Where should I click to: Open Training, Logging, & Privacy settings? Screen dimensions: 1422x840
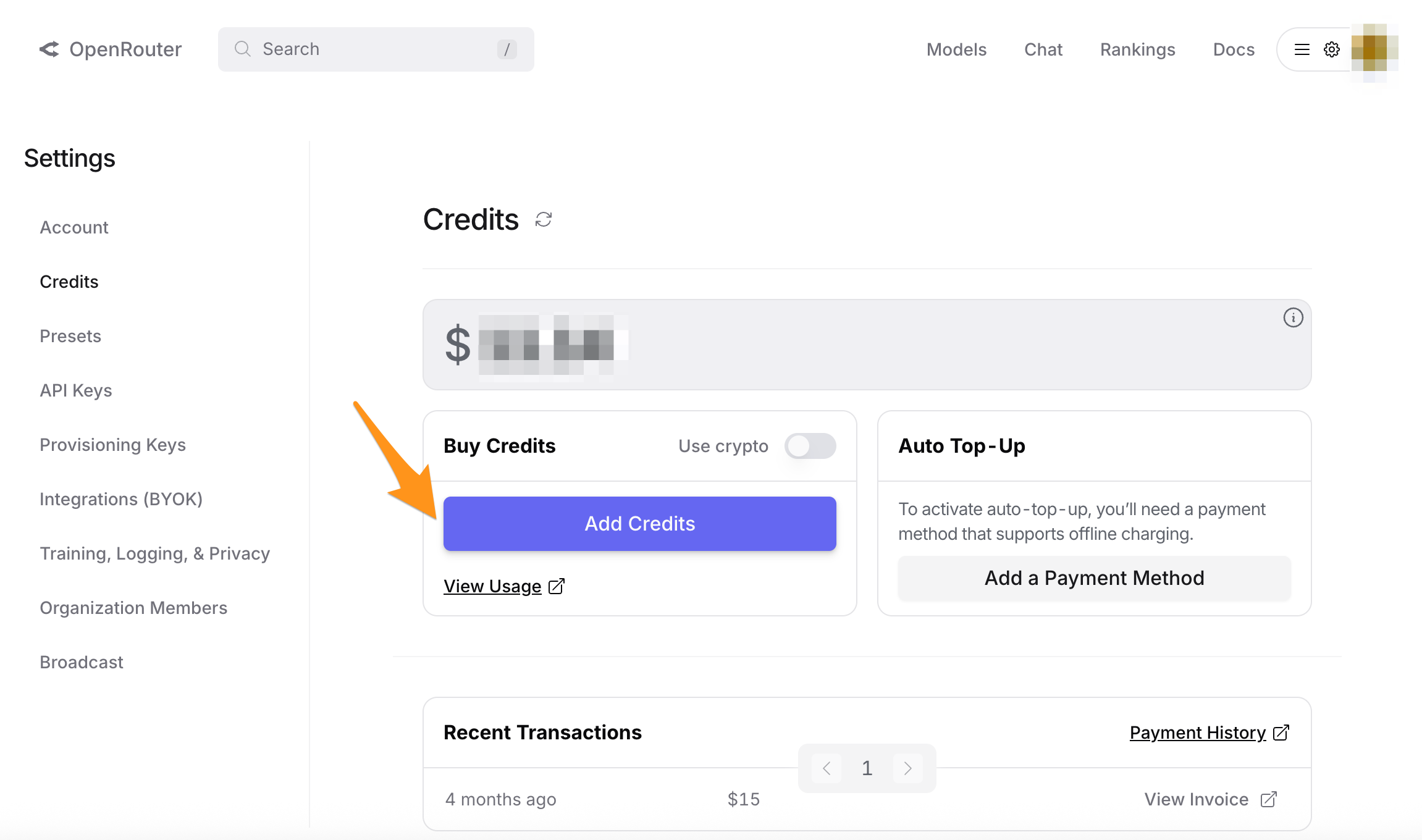(155, 553)
